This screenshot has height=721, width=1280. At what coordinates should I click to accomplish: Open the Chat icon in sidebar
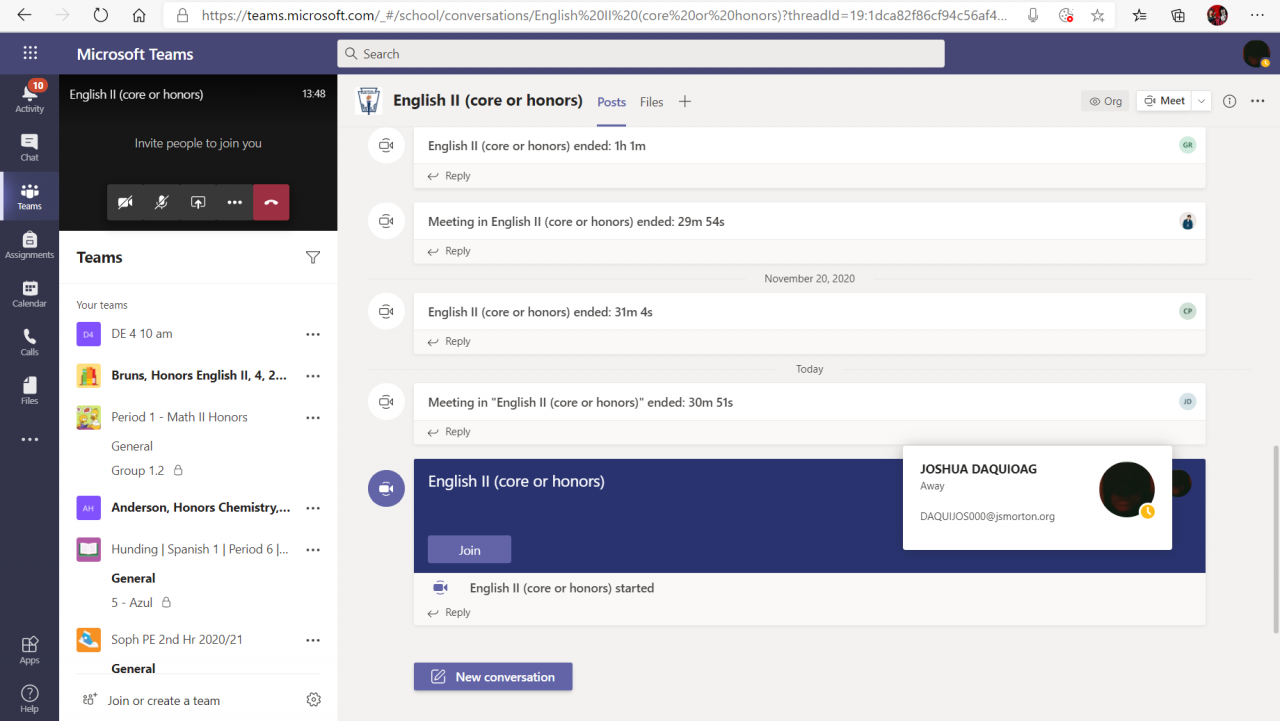click(29, 147)
